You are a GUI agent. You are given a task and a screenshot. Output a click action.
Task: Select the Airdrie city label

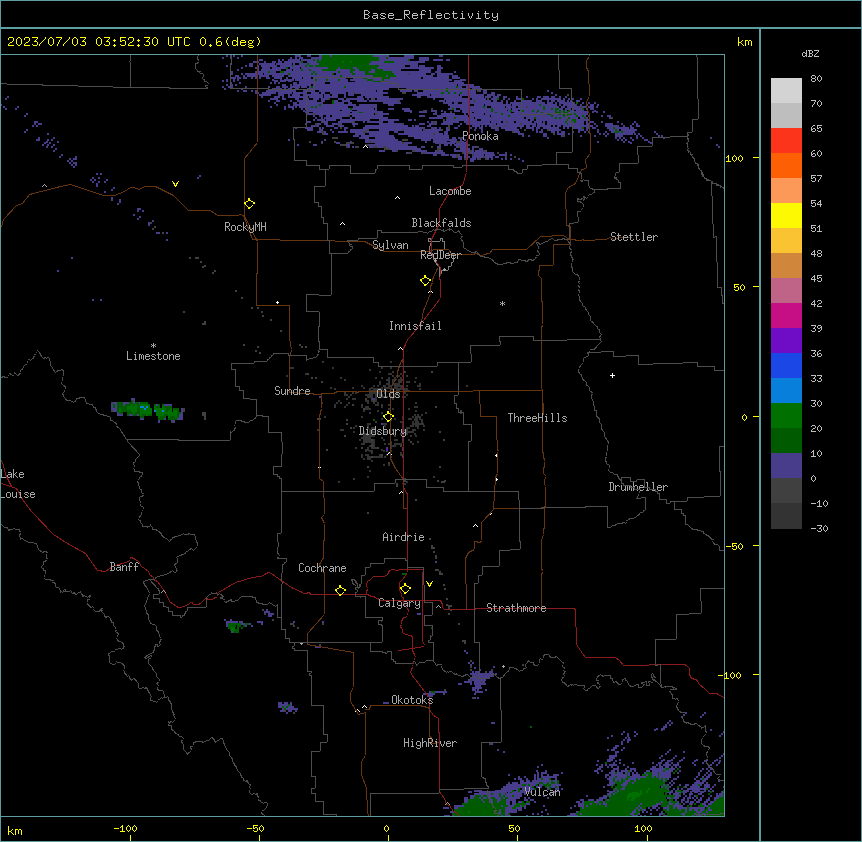coord(404,537)
